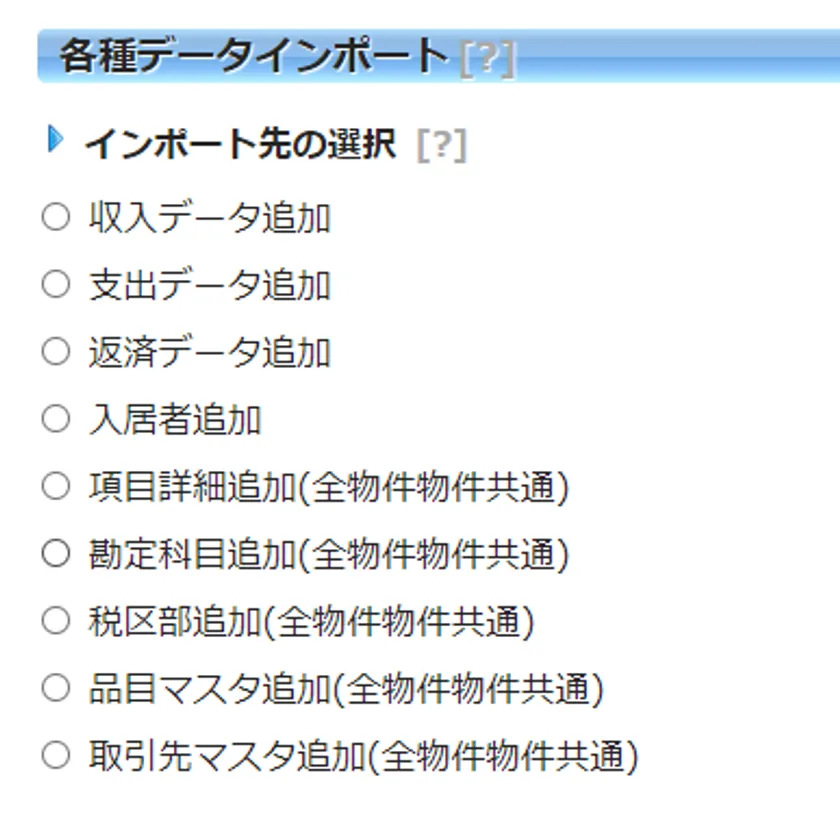Choose the 支出データ追加 radio button
This screenshot has height=829, width=840.
(56, 285)
